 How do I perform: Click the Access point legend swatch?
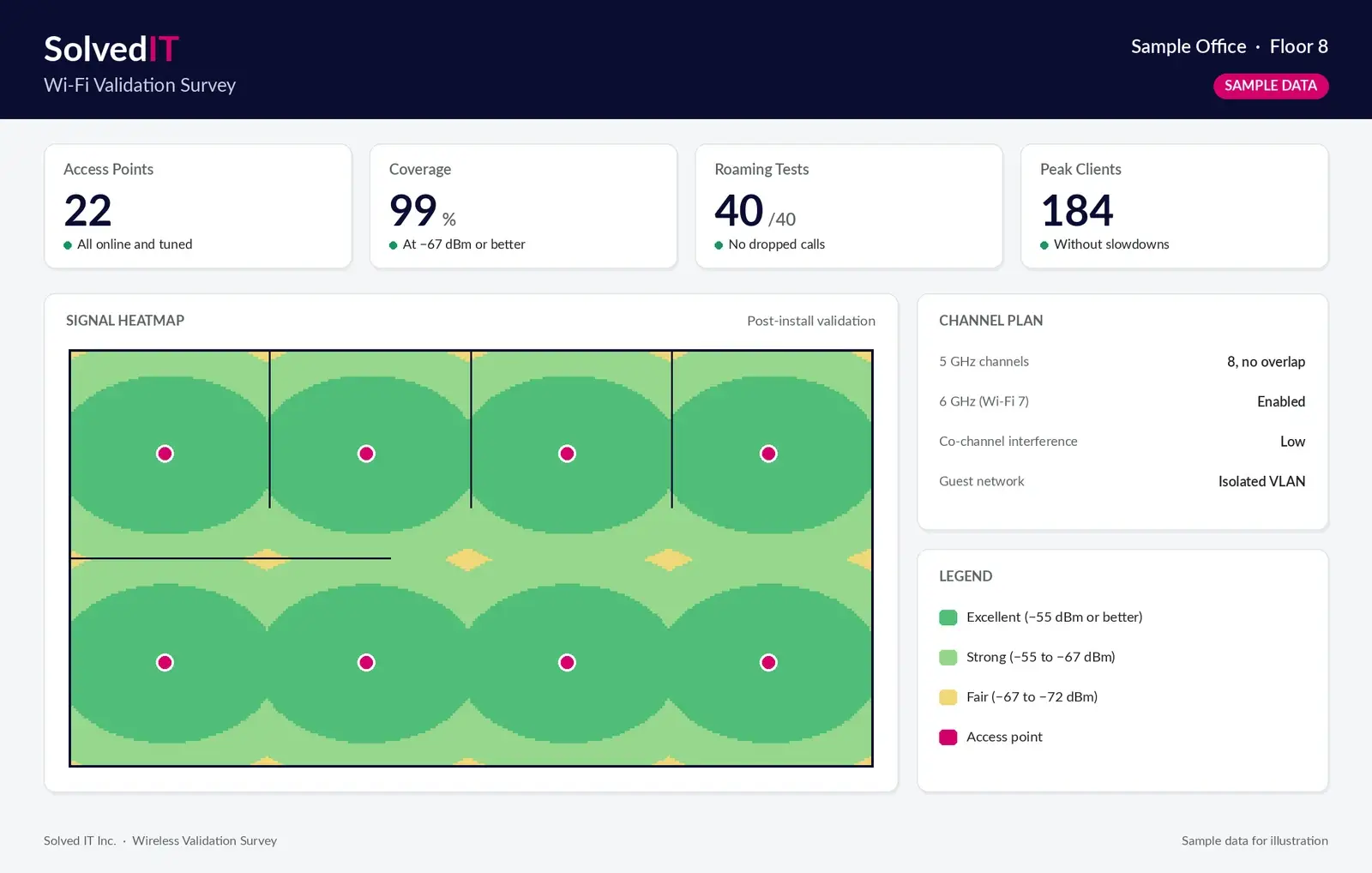[948, 737]
